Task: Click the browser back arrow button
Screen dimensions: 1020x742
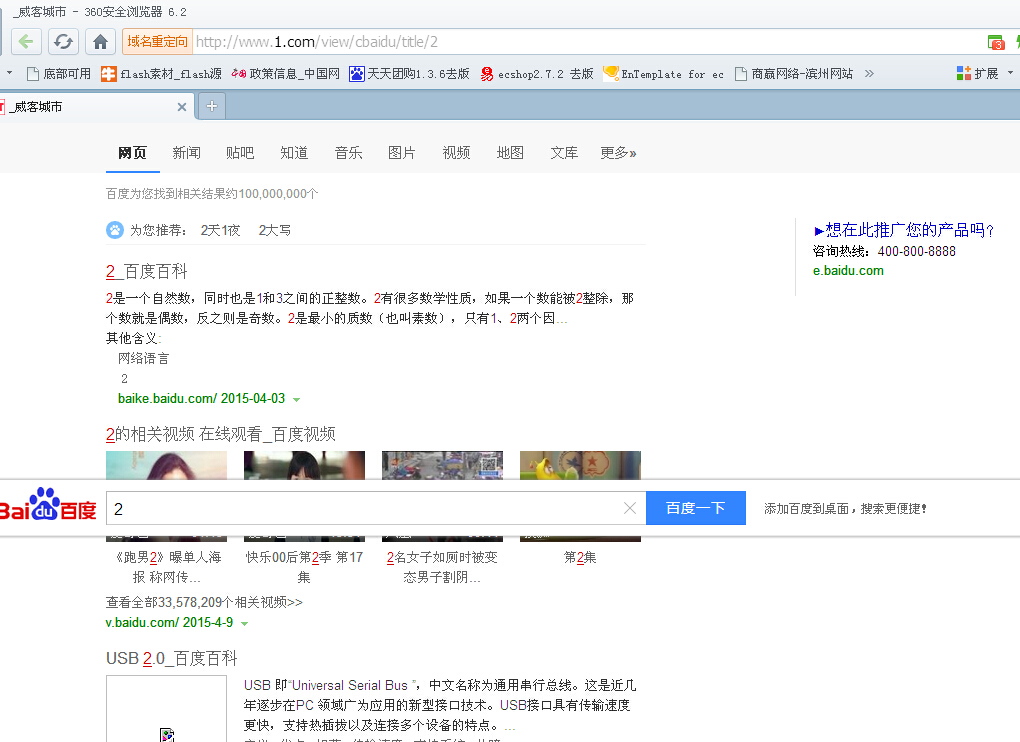Action: click(x=26, y=42)
